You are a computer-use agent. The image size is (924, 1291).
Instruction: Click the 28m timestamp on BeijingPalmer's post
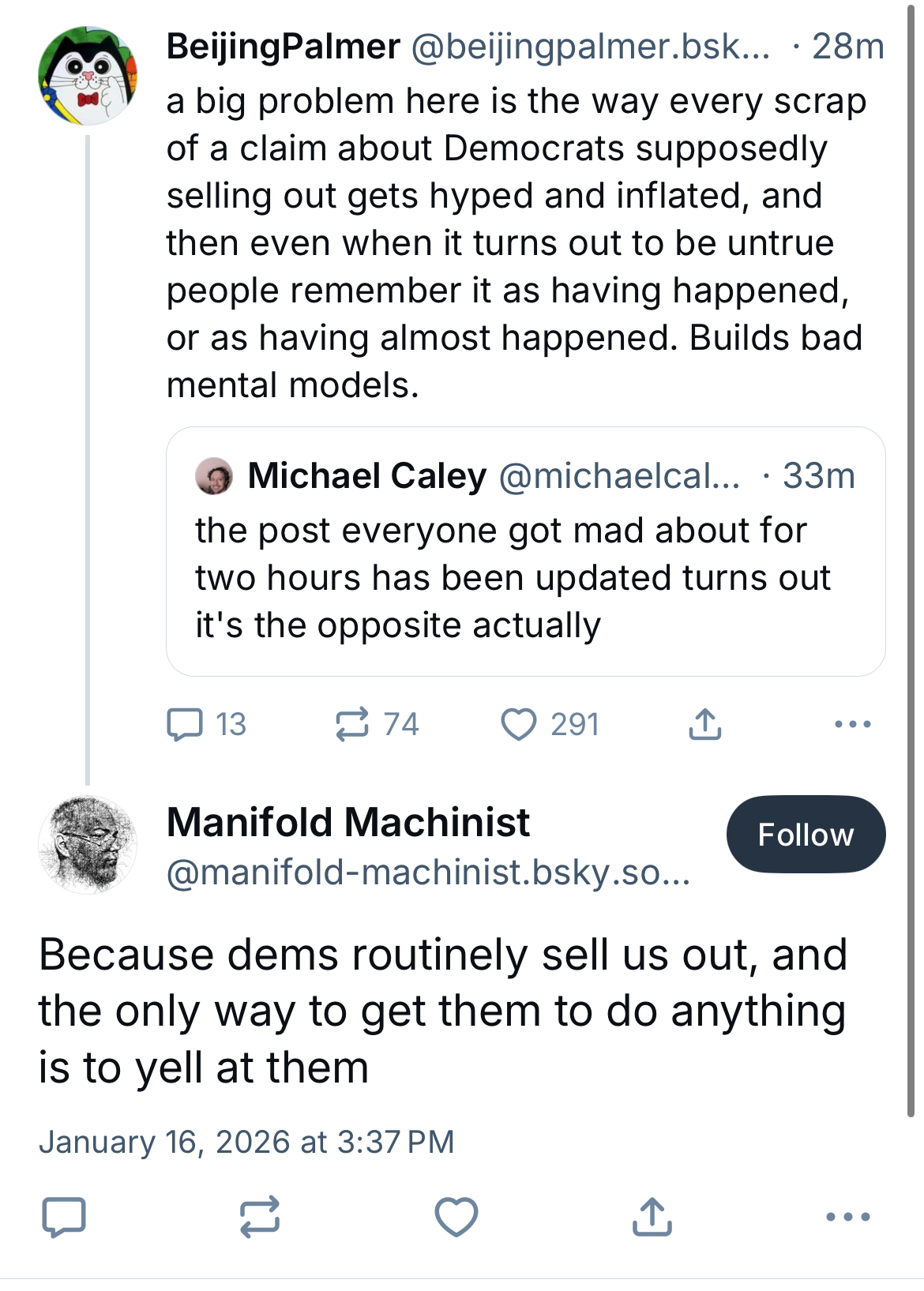click(847, 47)
